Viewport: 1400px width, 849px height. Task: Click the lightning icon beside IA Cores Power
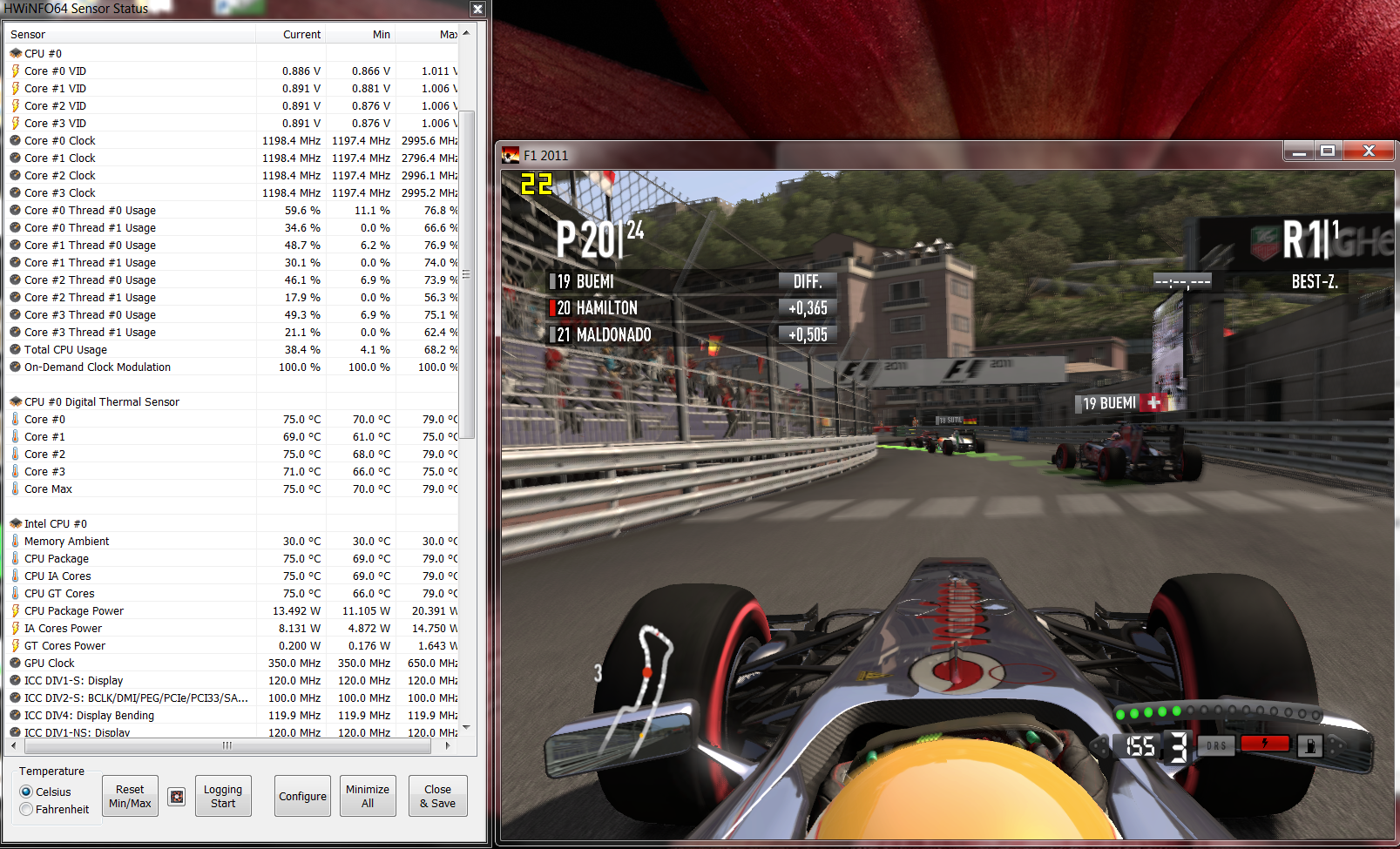pyautogui.click(x=16, y=628)
